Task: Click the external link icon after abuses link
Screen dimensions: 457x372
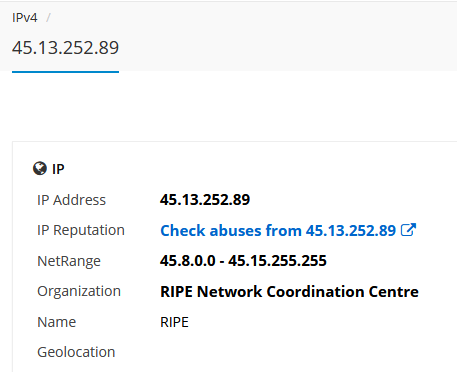Action: [408, 230]
